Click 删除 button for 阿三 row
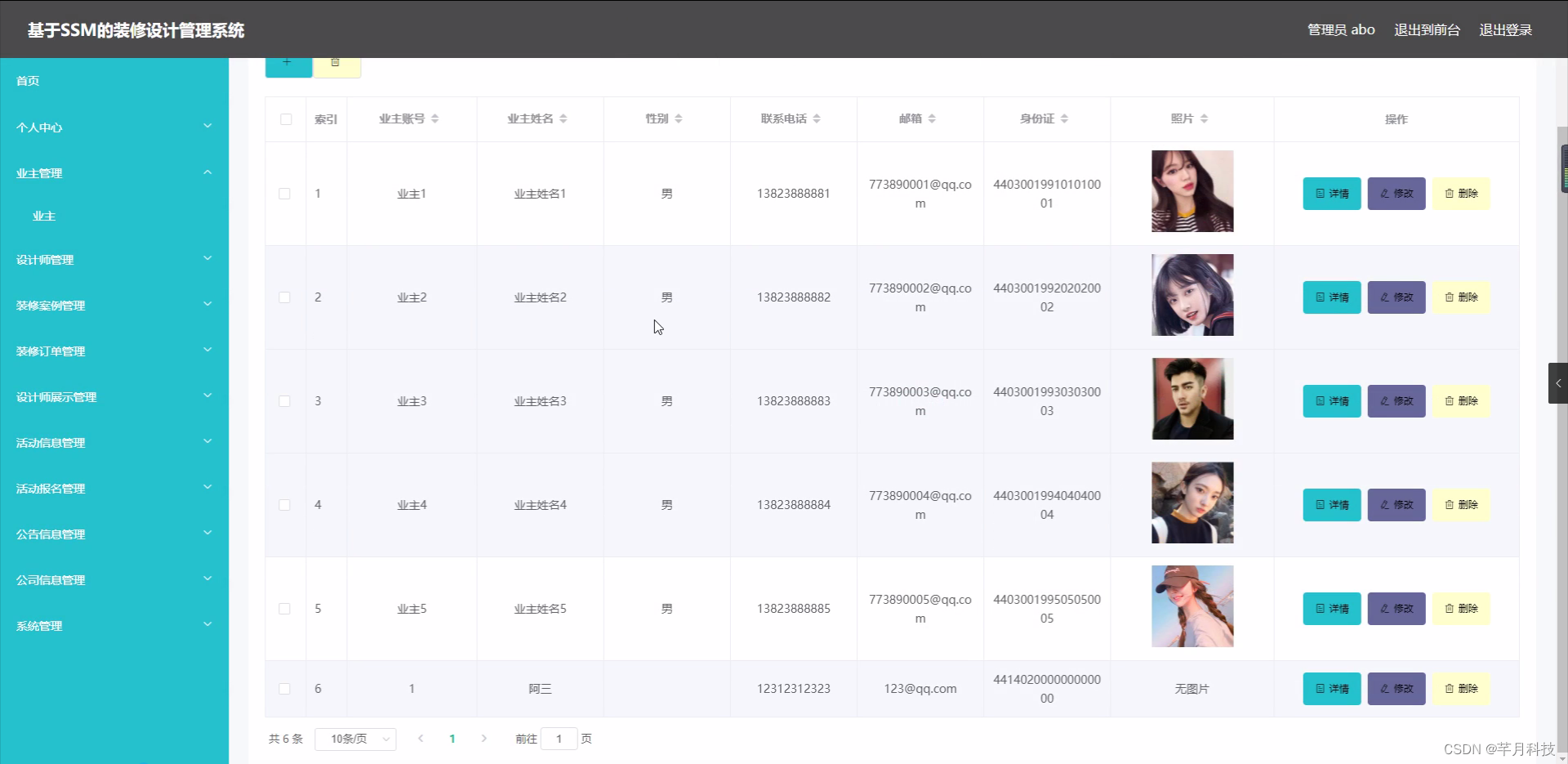Screen dimensions: 1568x764 click(1460, 689)
